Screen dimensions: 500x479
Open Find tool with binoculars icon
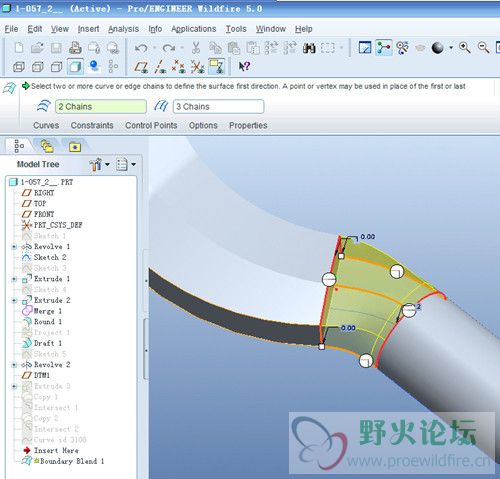tap(309, 48)
